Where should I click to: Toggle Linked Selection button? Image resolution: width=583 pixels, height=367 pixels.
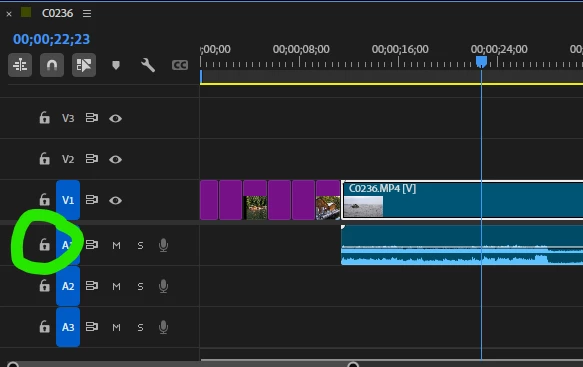pos(84,65)
